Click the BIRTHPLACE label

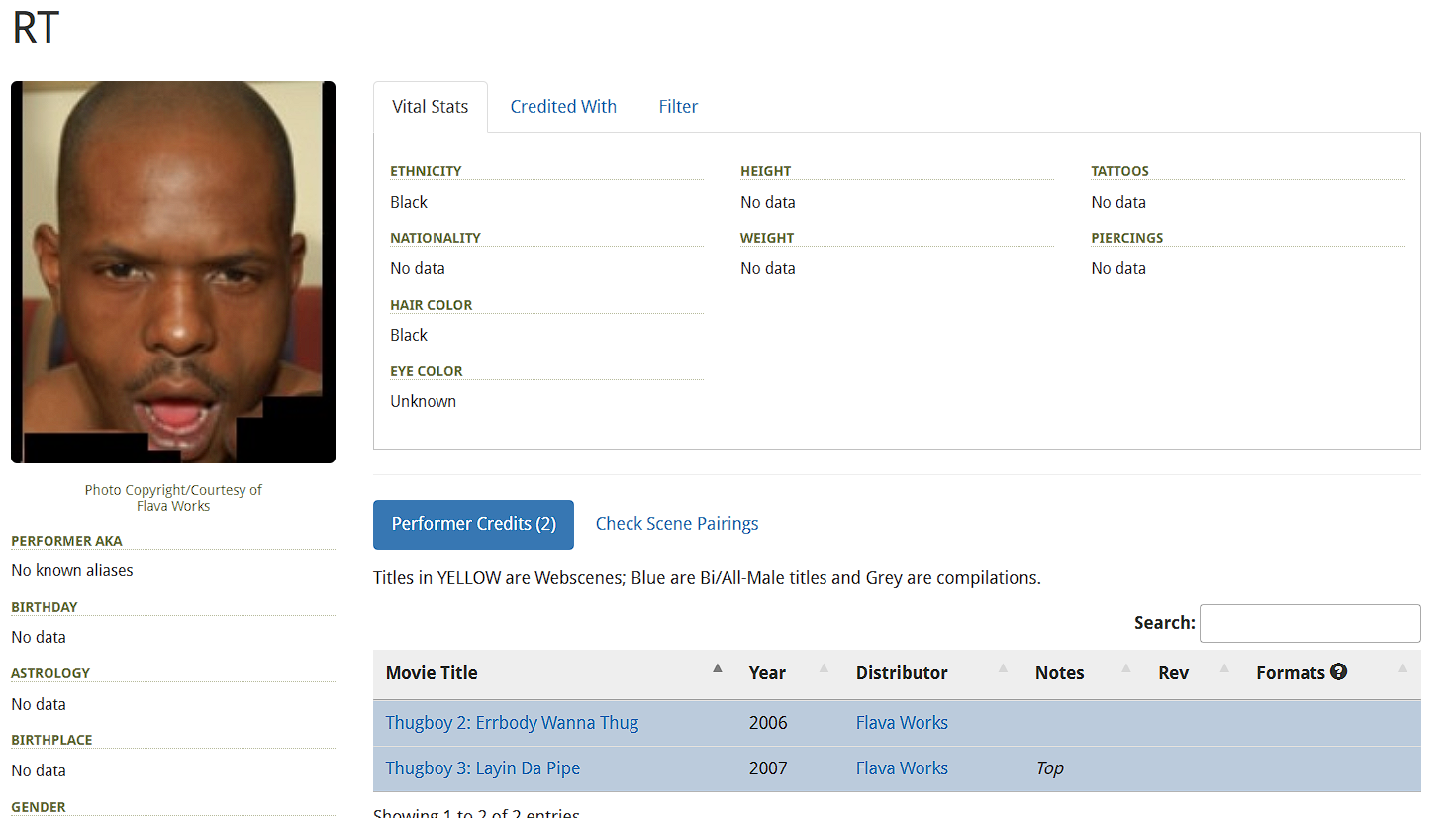point(51,740)
